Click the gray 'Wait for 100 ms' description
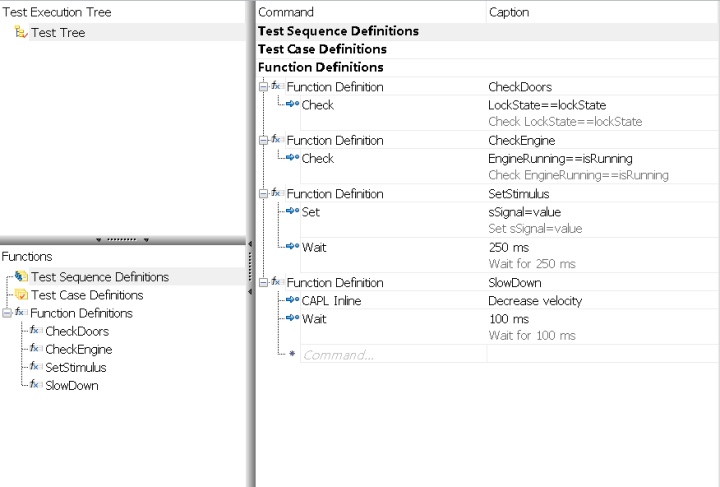This screenshot has height=487, width=720. (x=532, y=336)
